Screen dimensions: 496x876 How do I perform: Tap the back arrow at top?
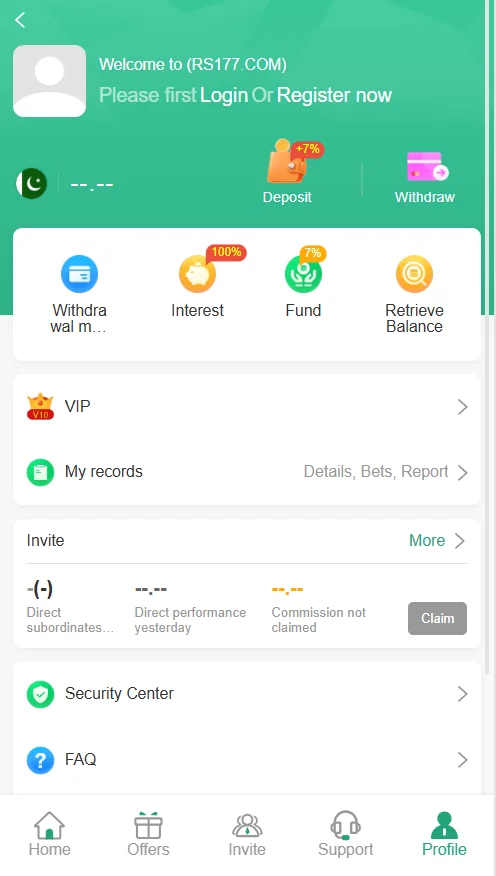point(20,20)
